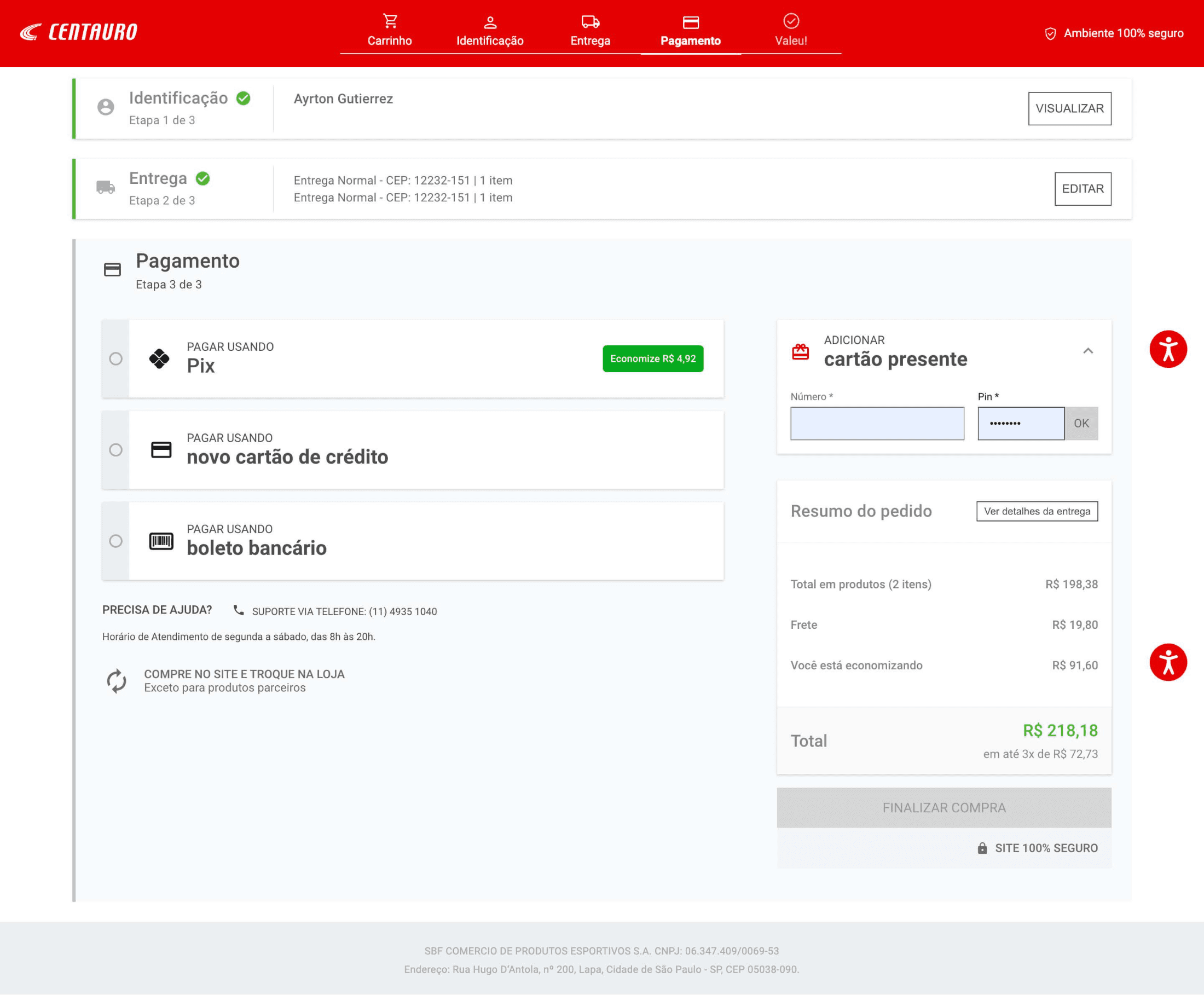Click the exchange arrows icon
This screenshot has width=1204, height=995.
point(117,681)
